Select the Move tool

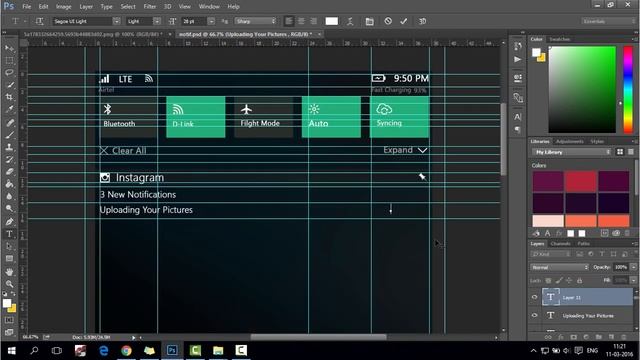tap(9, 48)
